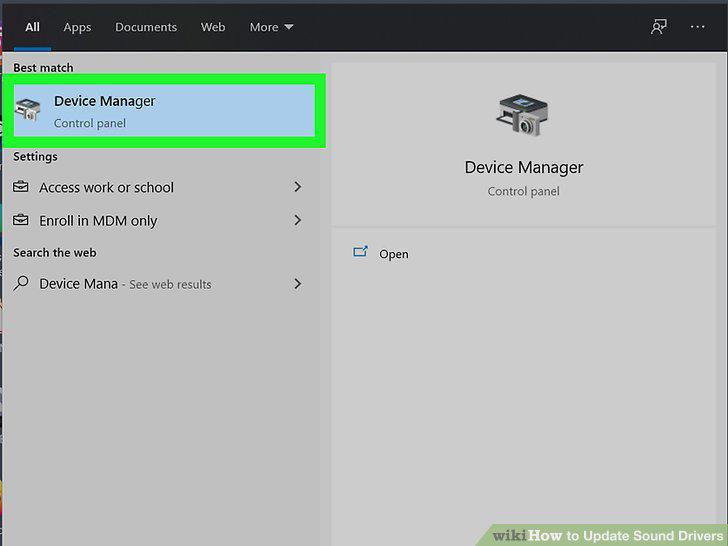Click the Search the web heading
Screen dimensions: 728x546
click(55, 253)
